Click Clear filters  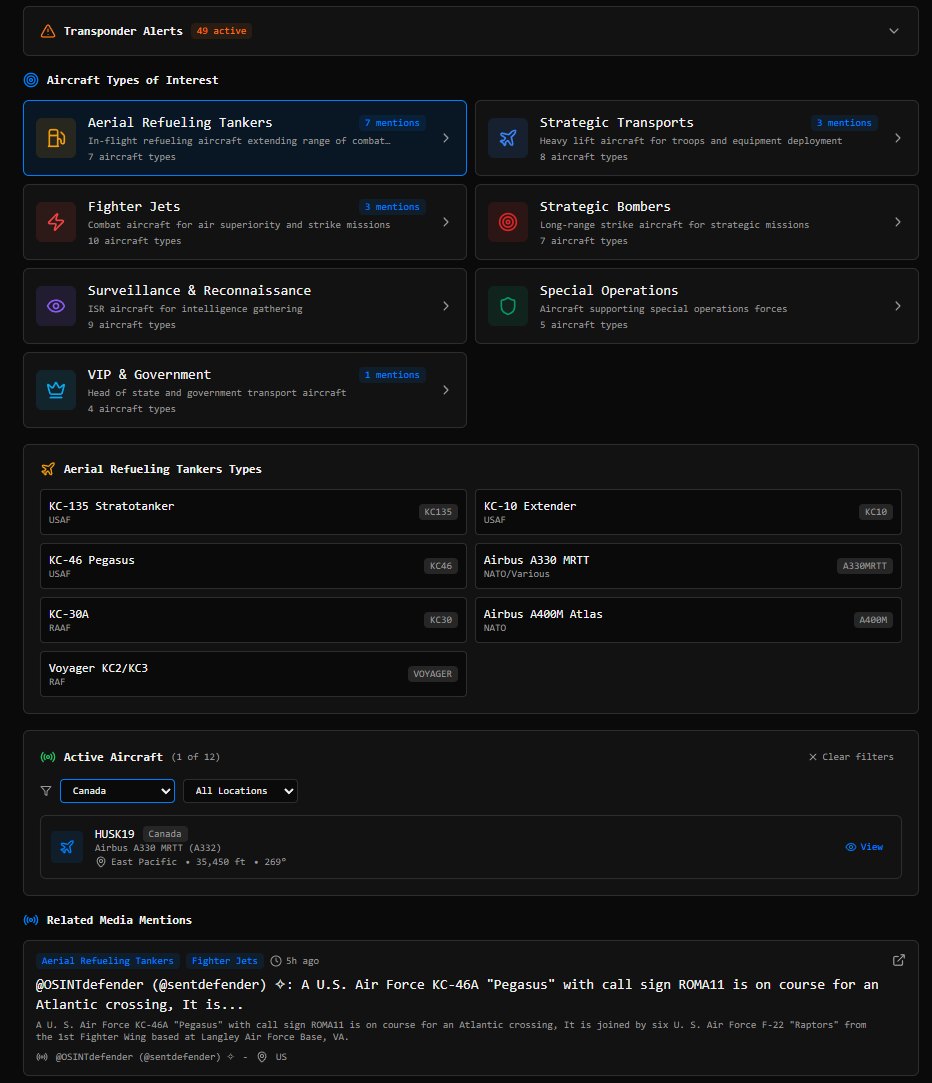851,757
